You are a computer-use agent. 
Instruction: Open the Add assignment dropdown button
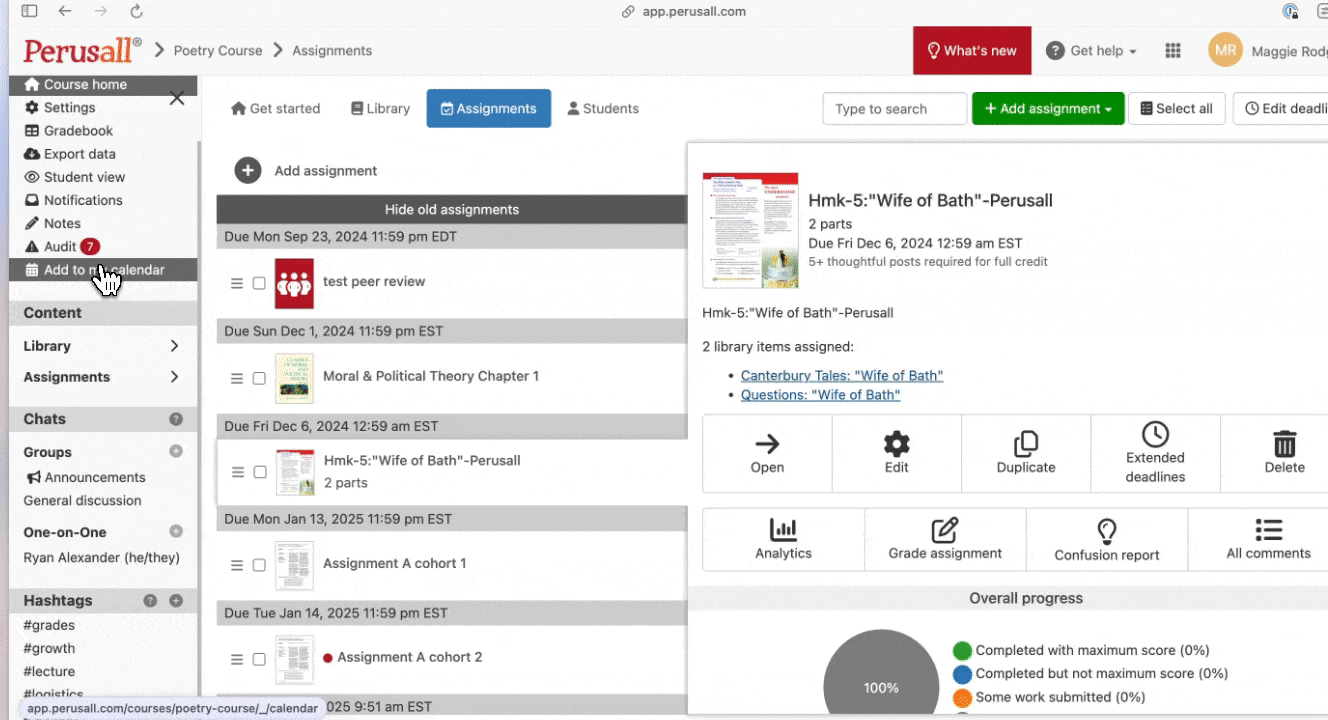(x=1047, y=109)
